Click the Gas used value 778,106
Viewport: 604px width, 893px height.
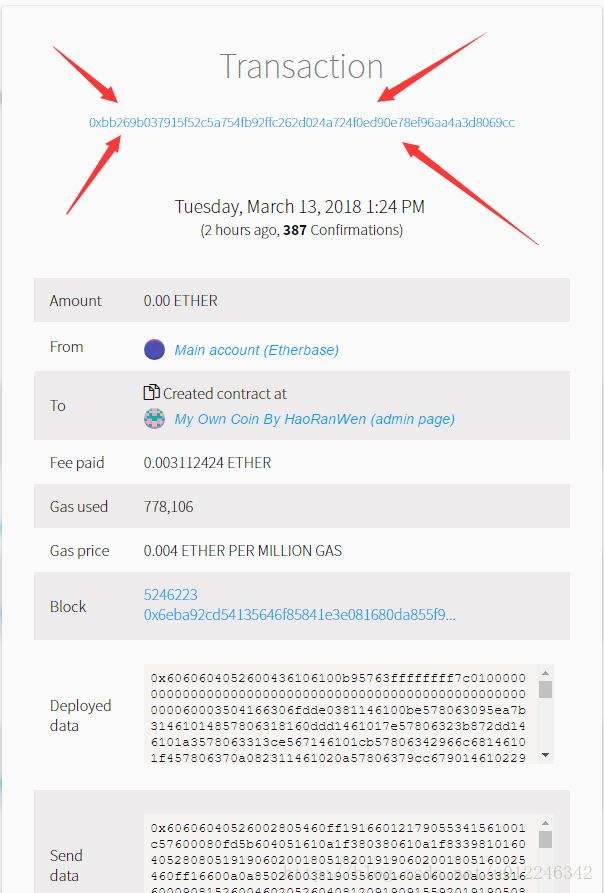[x=169, y=507]
